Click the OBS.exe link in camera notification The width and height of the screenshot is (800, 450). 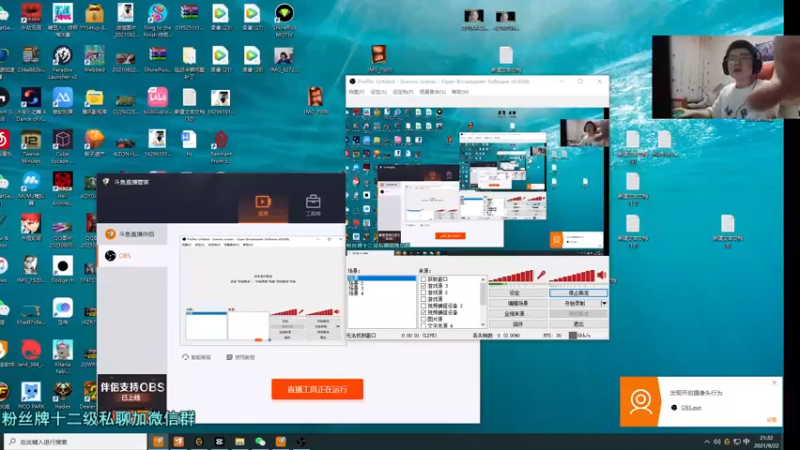coord(691,408)
